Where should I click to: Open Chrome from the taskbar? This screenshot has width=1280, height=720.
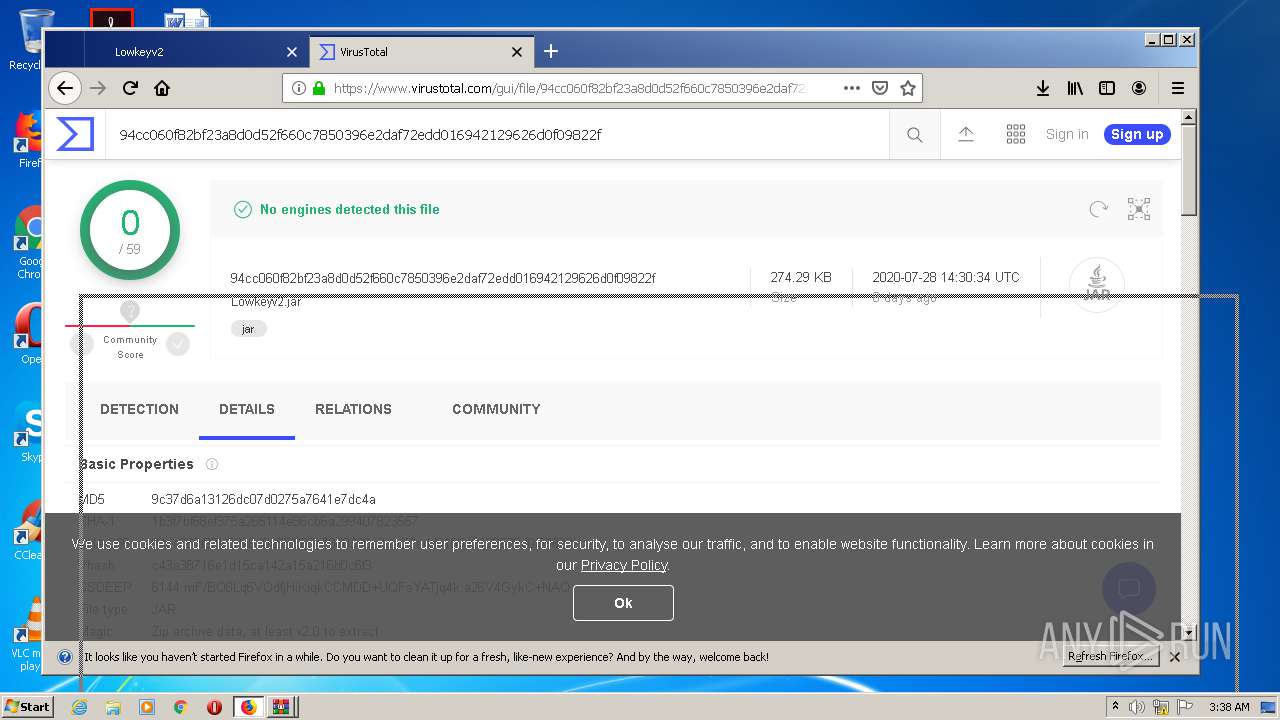point(180,707)
